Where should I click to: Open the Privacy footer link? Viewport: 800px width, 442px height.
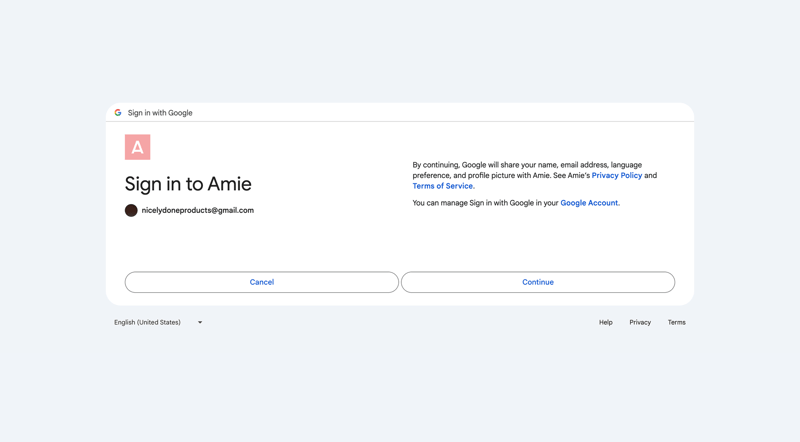(640, 323)
